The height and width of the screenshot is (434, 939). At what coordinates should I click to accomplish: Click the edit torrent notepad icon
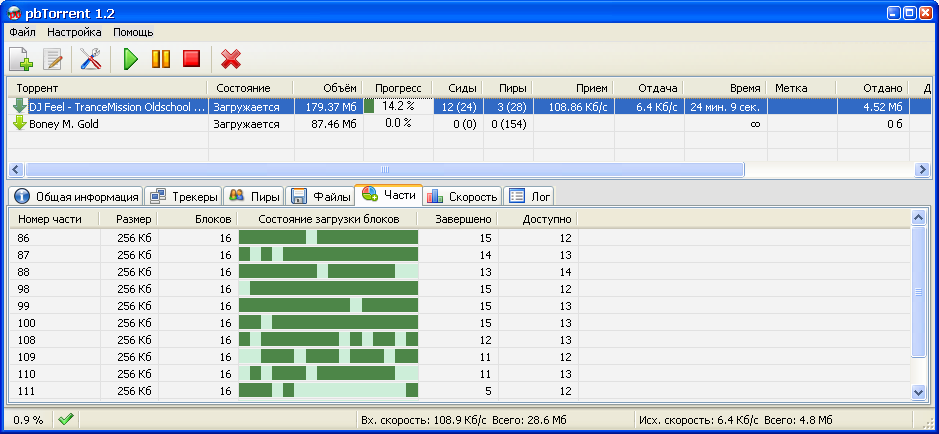click(x=53, y=59)
